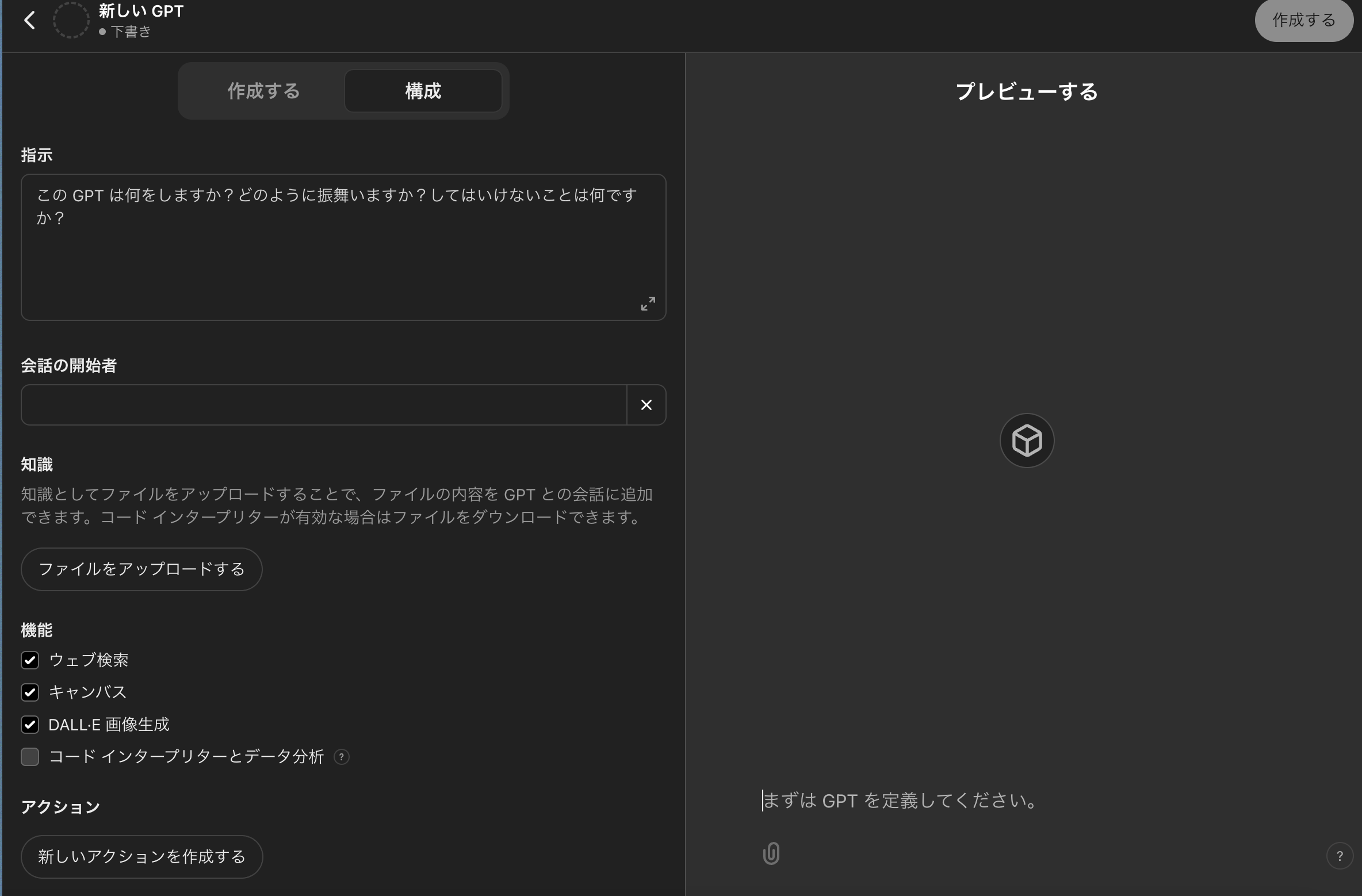Screen dimensions: 1362x896
Task: Expand the 指示 instructions textarea
Action: click(x=648, y=304)
